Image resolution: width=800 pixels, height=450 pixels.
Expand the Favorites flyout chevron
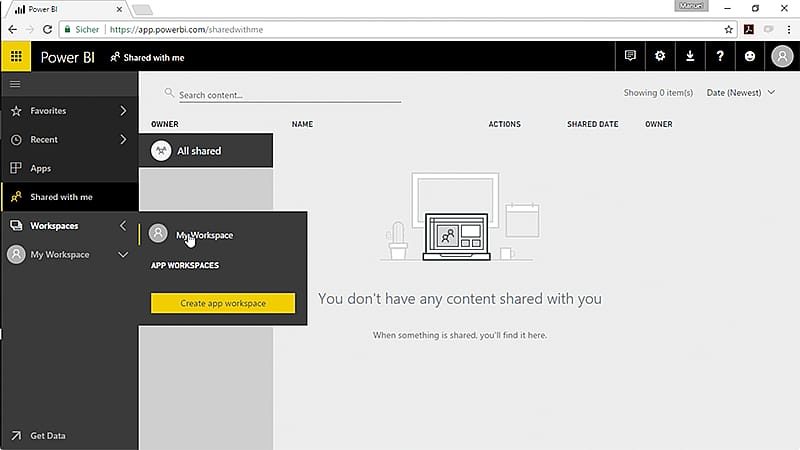[x=123, y=111]
